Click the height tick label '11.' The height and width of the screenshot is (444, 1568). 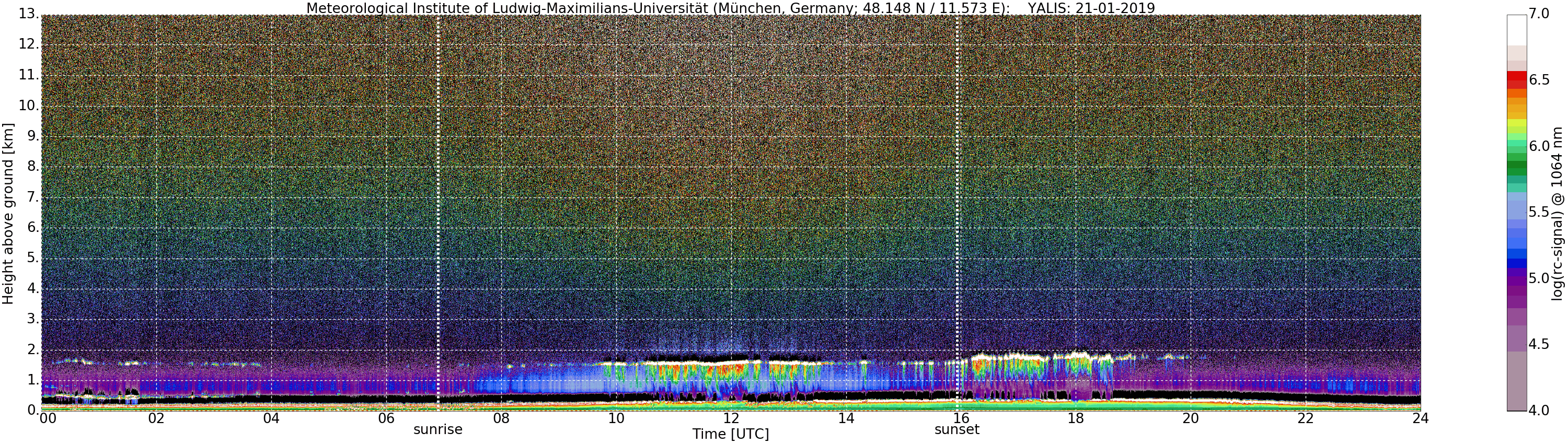[x=28, y=75]
